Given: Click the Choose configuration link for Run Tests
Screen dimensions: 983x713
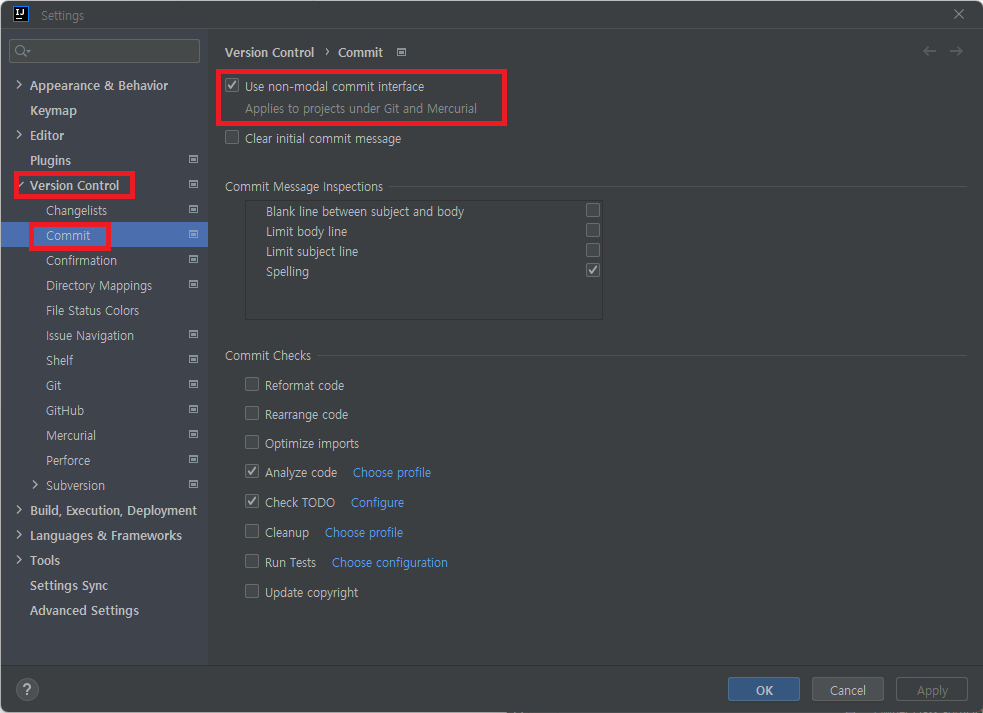Looking at the screenshot, I should [389, 562].
